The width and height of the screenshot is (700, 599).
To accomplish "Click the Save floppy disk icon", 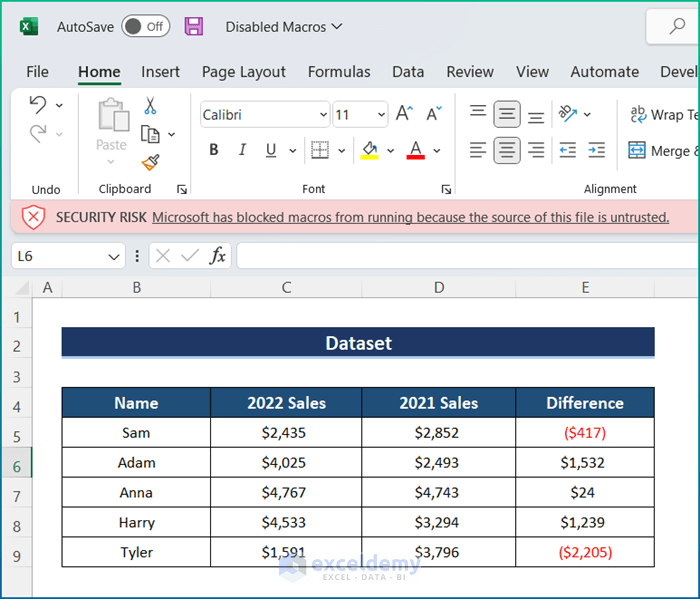I will tap(194, 27).
